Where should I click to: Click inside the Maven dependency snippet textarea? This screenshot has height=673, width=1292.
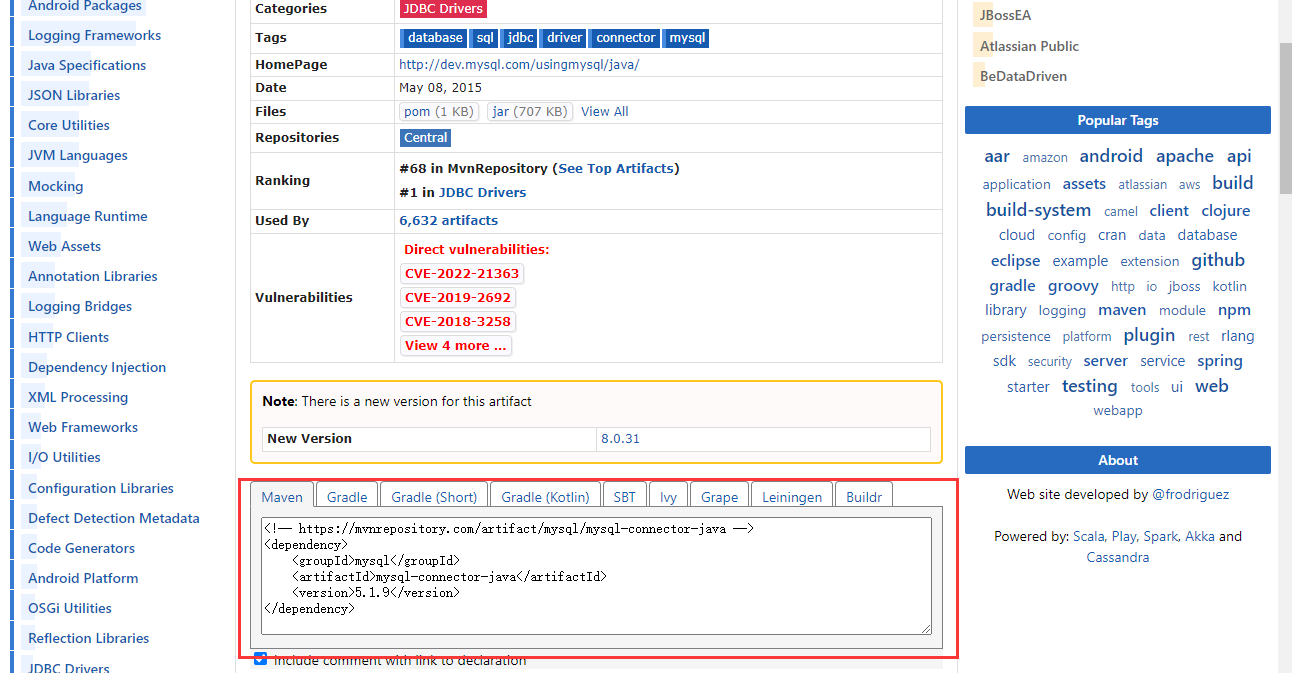pos(596,575)
